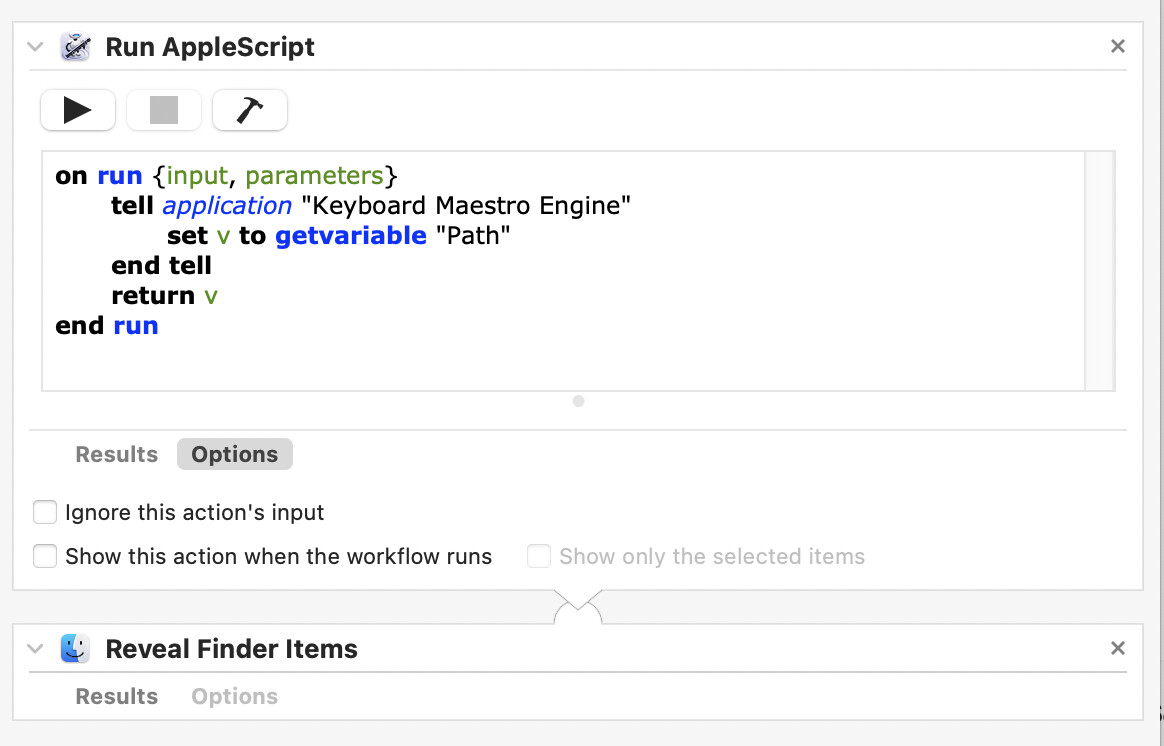Remove the Reveal Finder Items action
Image resolution: width=1164 pixels, height=746 pixels.
tap(1117, 648)
